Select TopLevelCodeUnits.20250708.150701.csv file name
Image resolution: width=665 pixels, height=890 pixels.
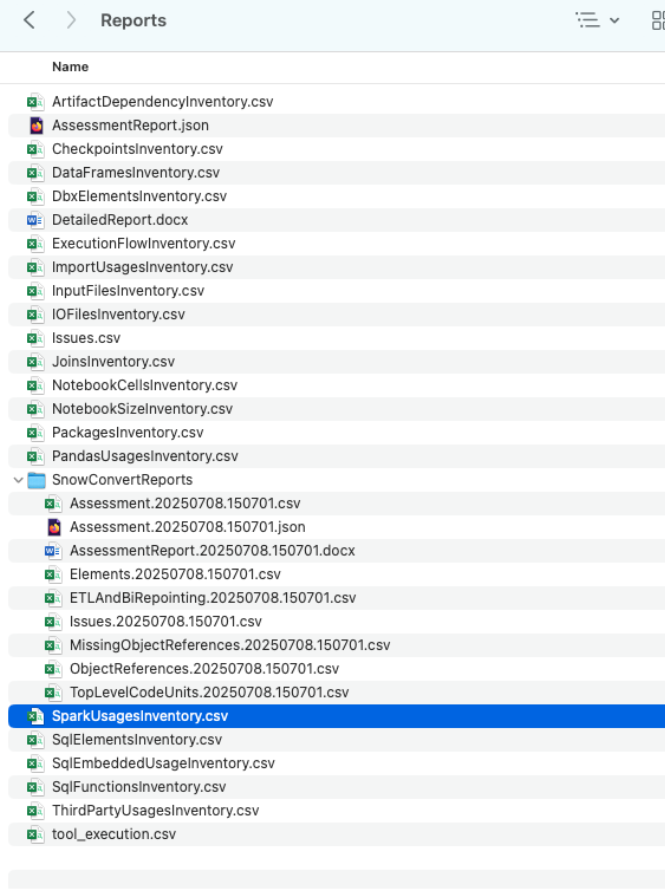(209, 693)
